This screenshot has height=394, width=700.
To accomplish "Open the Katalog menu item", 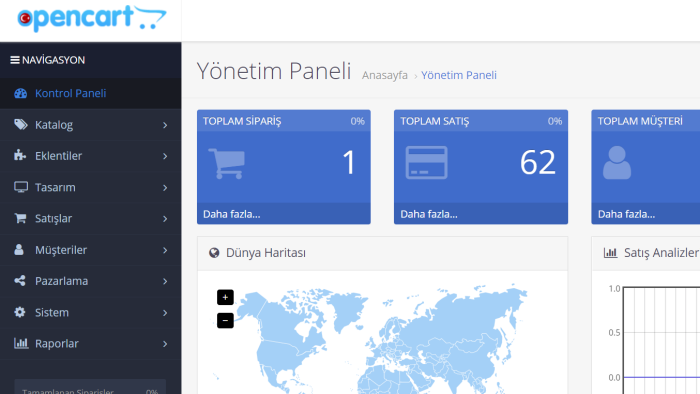I will (91, 125).
